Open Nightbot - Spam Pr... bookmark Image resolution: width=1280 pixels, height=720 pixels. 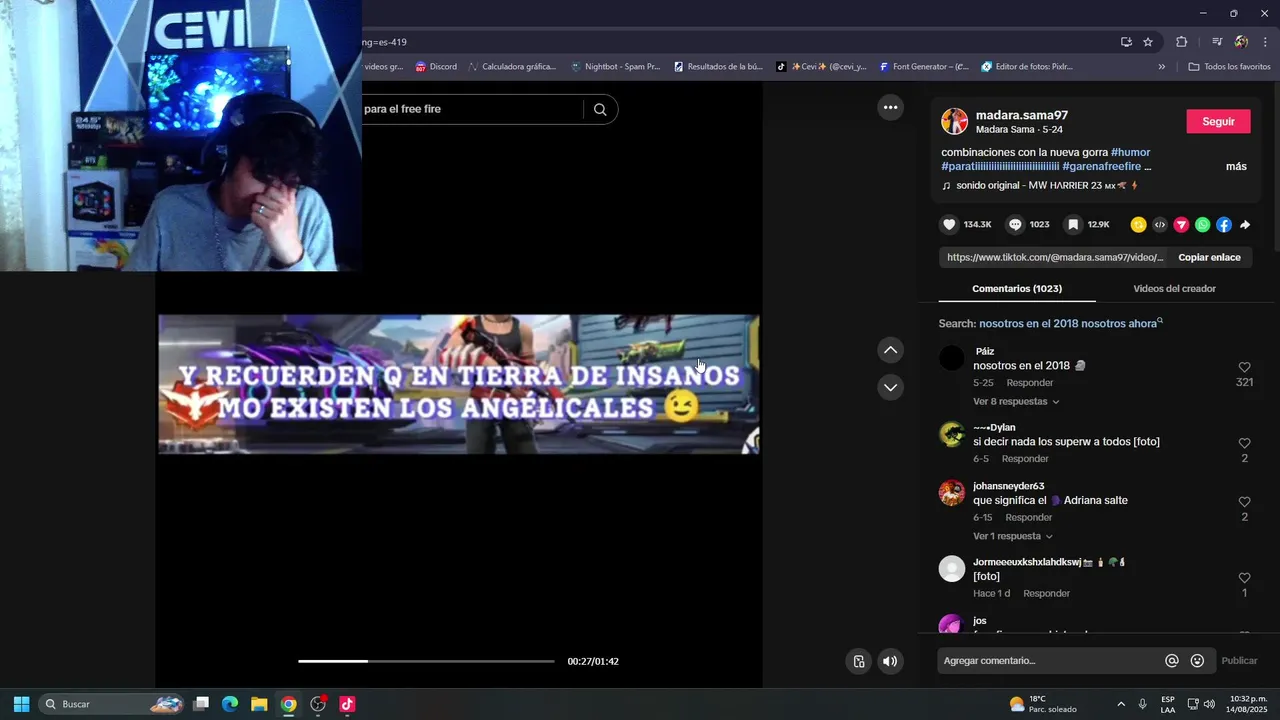pos(615,67)
